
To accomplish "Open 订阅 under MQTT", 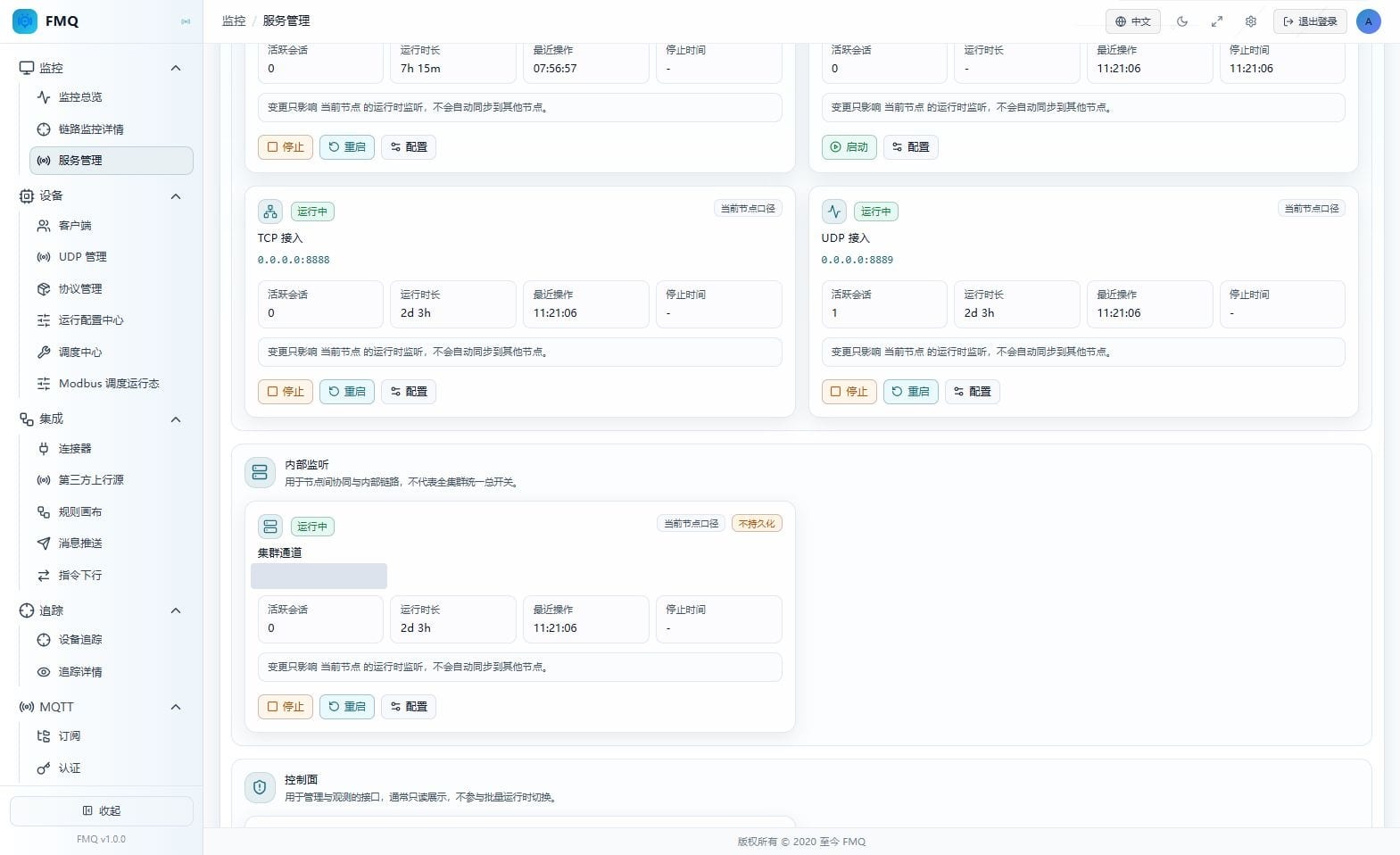I will pos(112,736).
